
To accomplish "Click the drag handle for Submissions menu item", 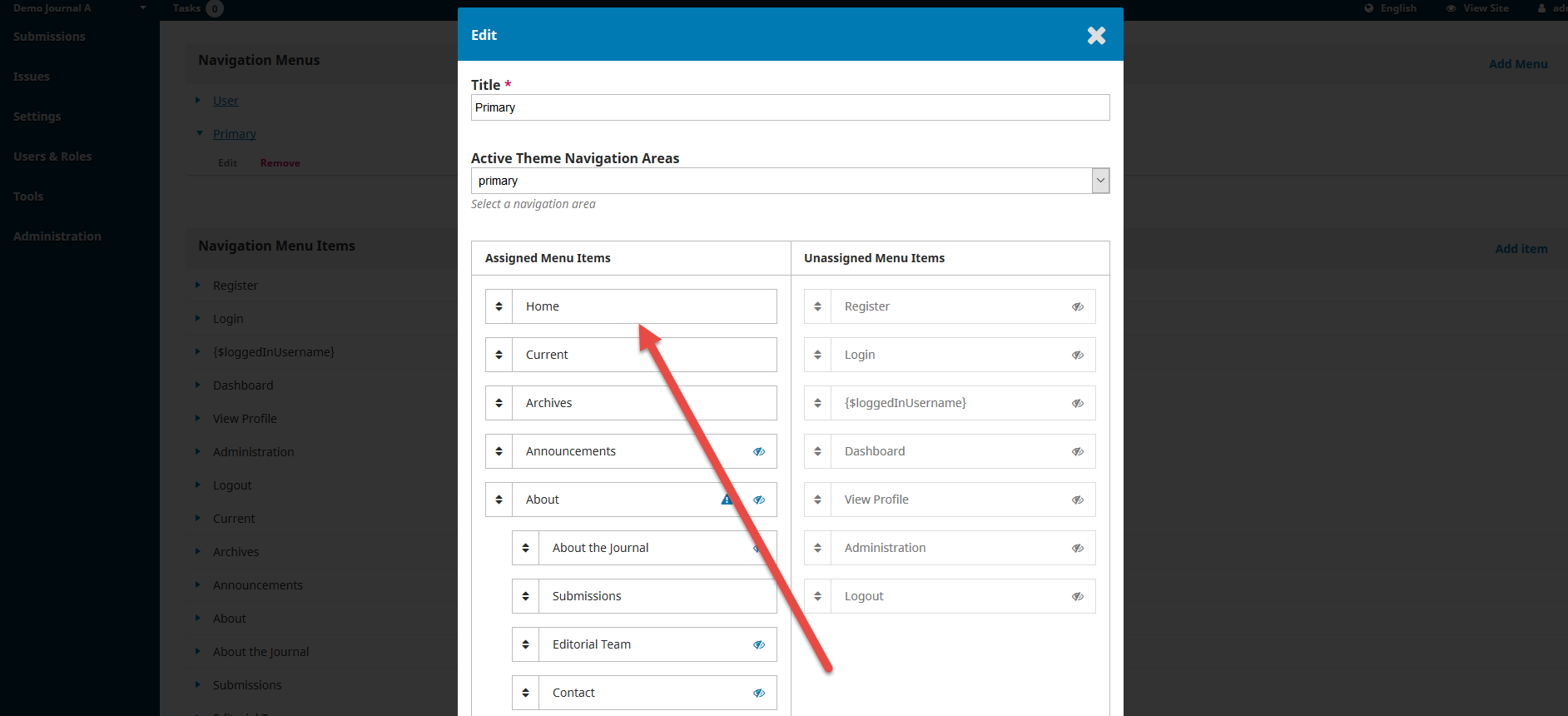I will click(x=526, y=596).
